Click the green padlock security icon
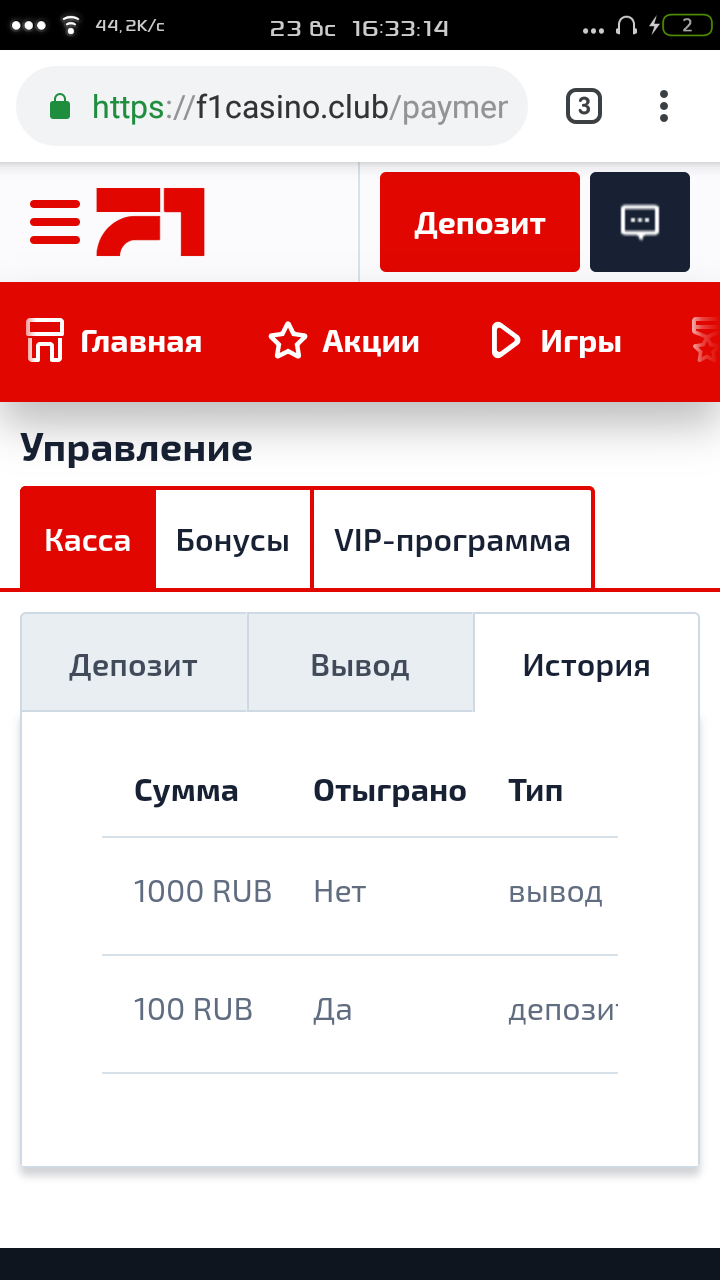This screenshot has width=720, height=1280. click(x=61, y=107)
